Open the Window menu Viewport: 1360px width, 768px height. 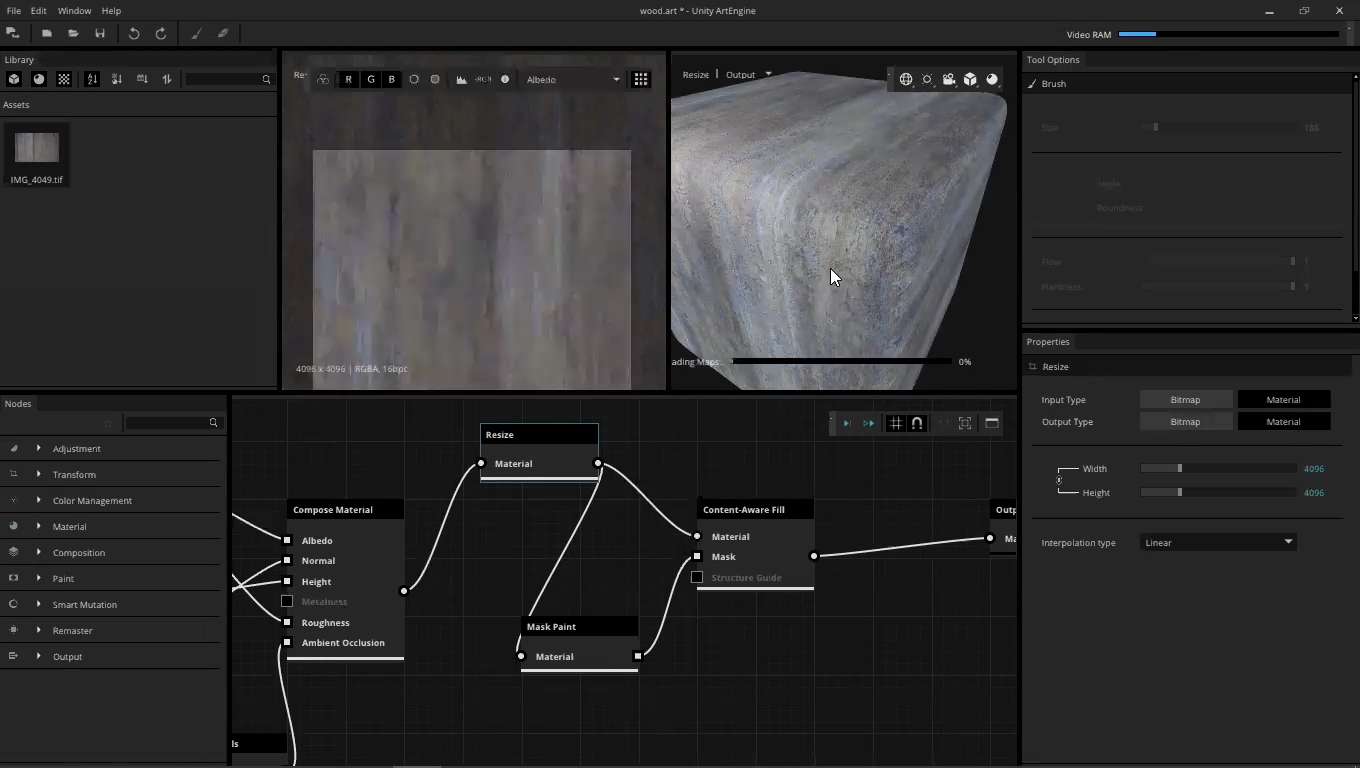[x=74, y=10]
